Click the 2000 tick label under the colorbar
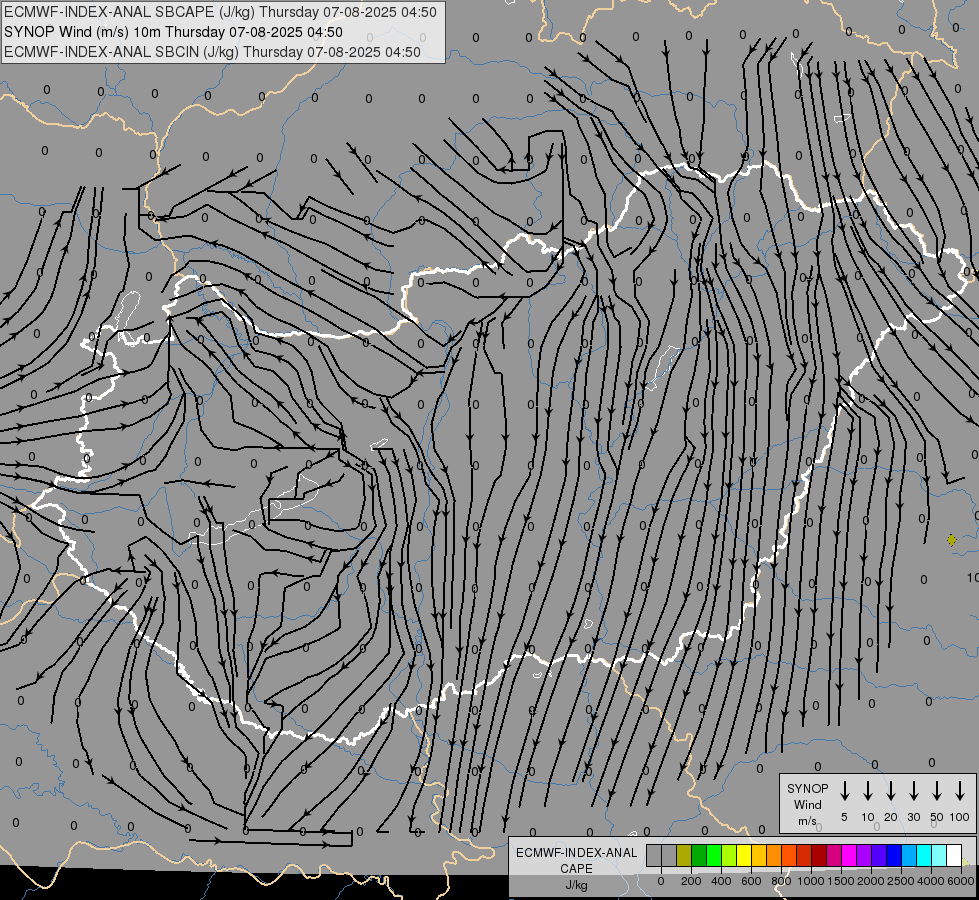Image resolution: width=979 pixels, height=900 pixels. [x=871, y=881]
